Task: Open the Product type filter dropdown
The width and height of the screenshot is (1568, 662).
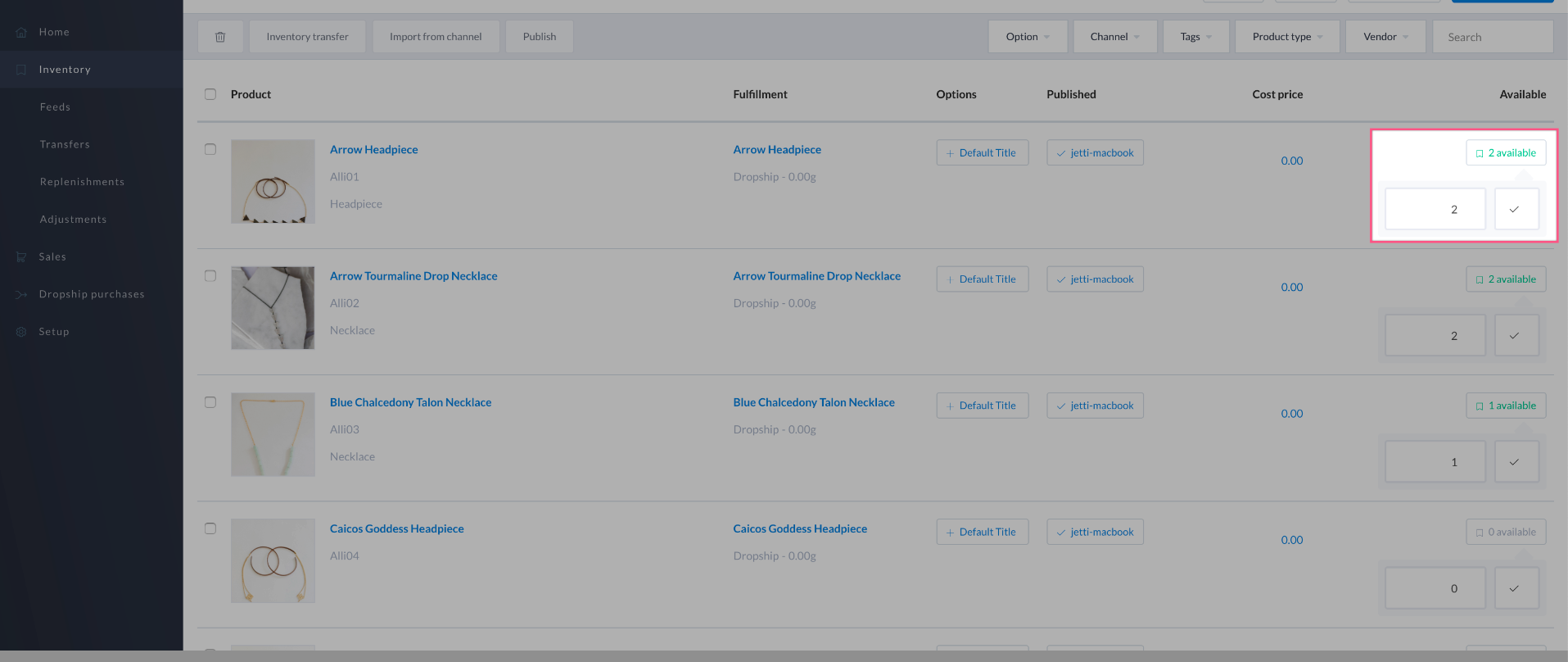Action: [1287, 37]
